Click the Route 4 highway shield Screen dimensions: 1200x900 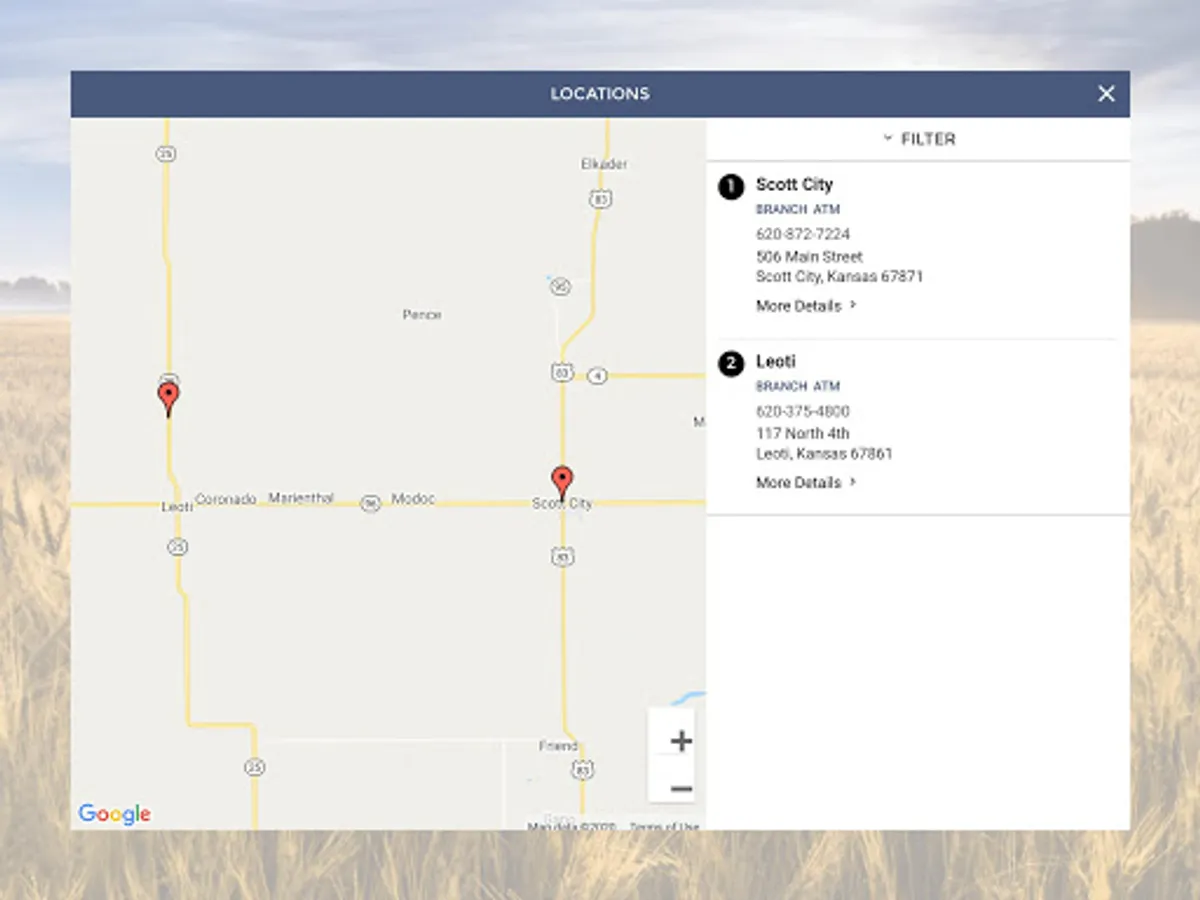click(597, 376)
